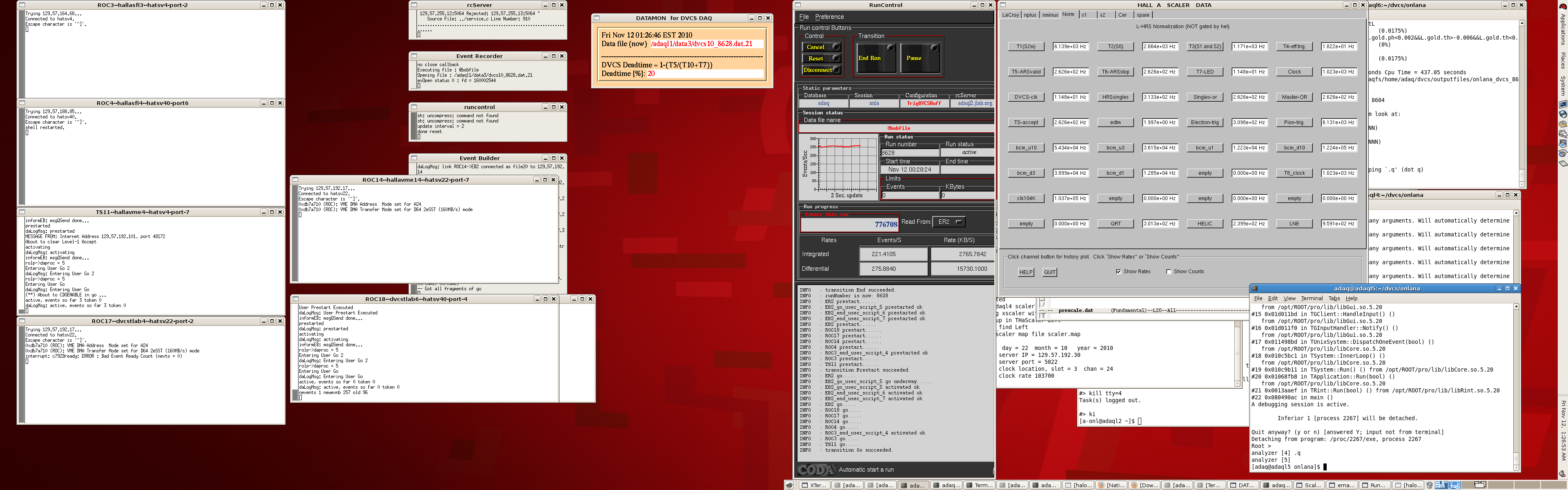The width and height of the screenshot is (1568, 490).
Task: Open the terminal launcher icon in the GNOME side panel
Action: pos(1563,105)
